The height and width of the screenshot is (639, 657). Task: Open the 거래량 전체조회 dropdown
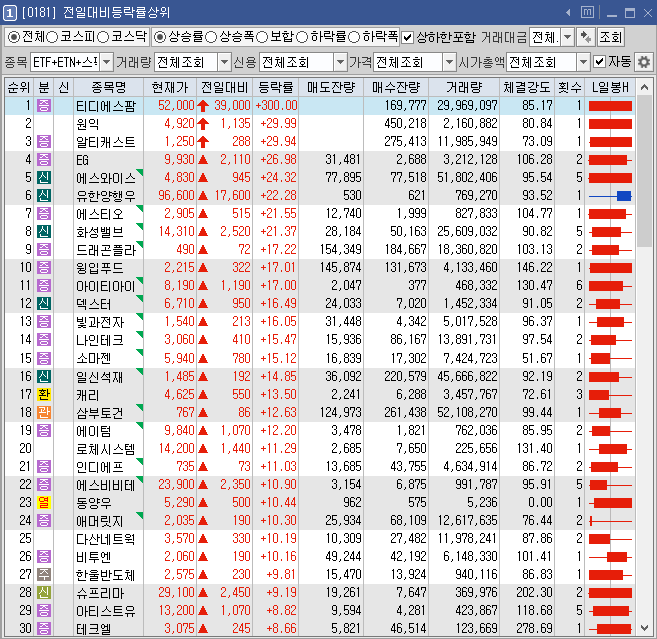[225, 62]
